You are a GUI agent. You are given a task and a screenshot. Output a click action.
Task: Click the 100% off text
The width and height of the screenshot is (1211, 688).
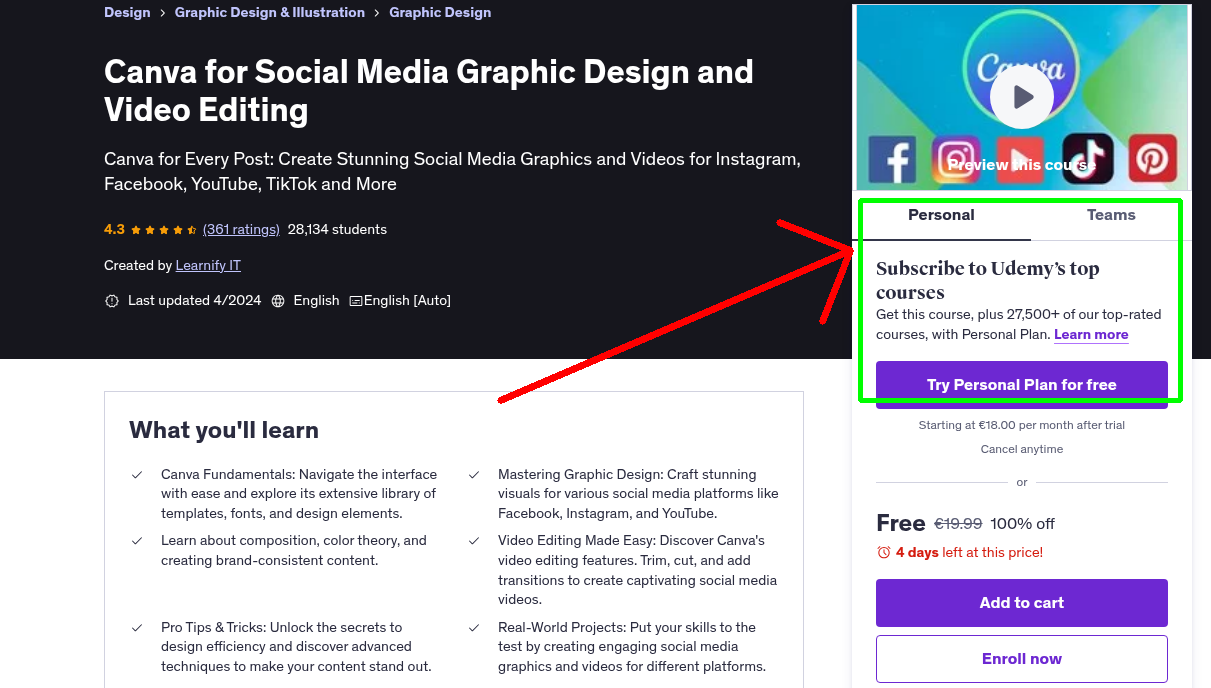pyautogui.click(x=1023, y=524)
